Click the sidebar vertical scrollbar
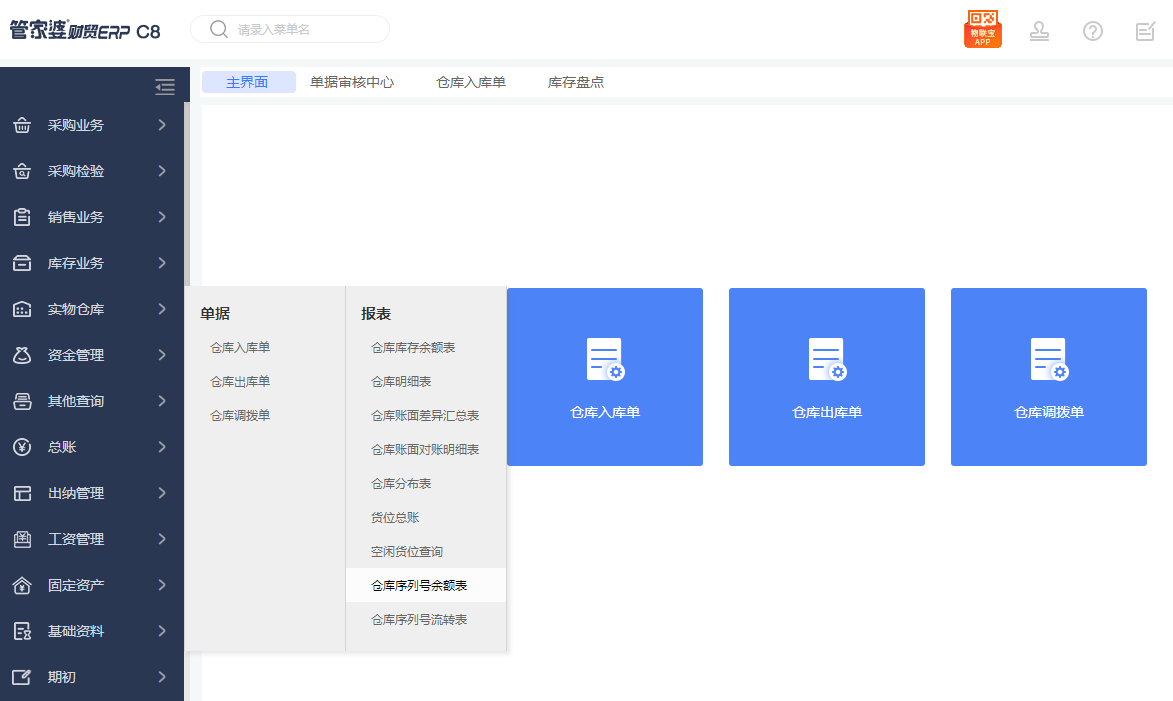1173x701 pixels. click(x=187, y=195)
